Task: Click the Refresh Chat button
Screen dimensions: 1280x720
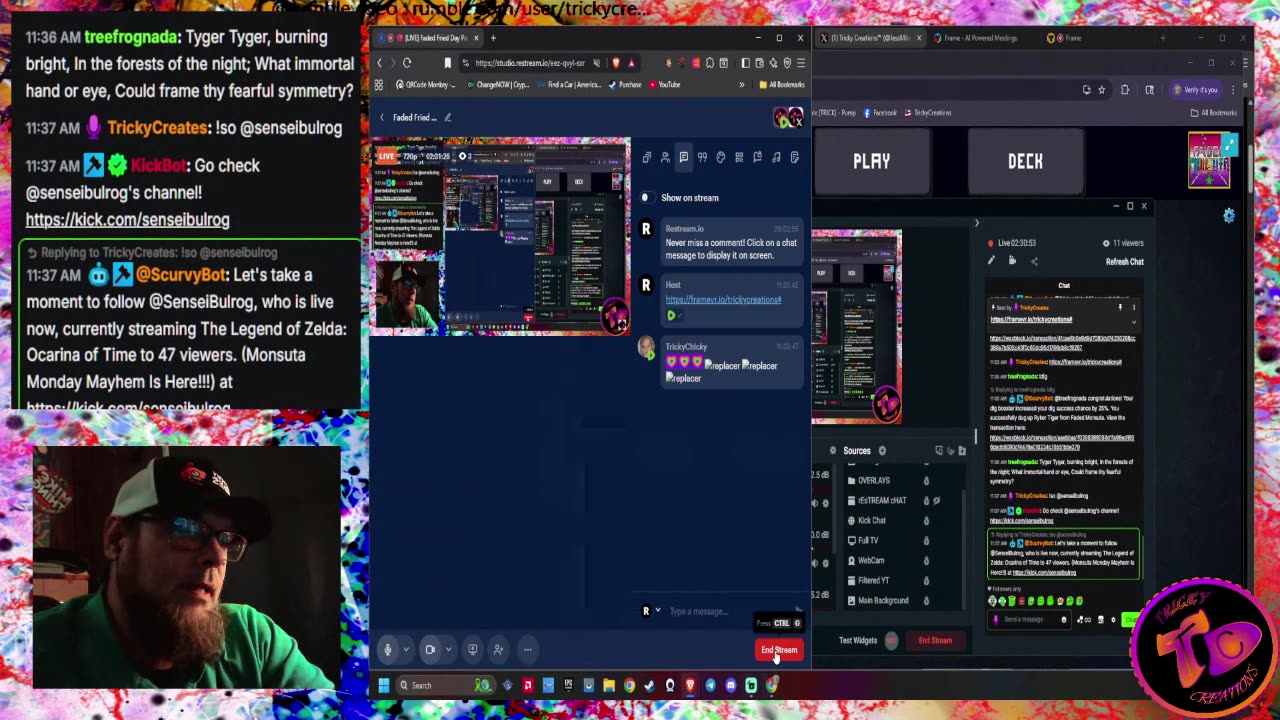Action: pyautogui.click(x=1124, y=262)
